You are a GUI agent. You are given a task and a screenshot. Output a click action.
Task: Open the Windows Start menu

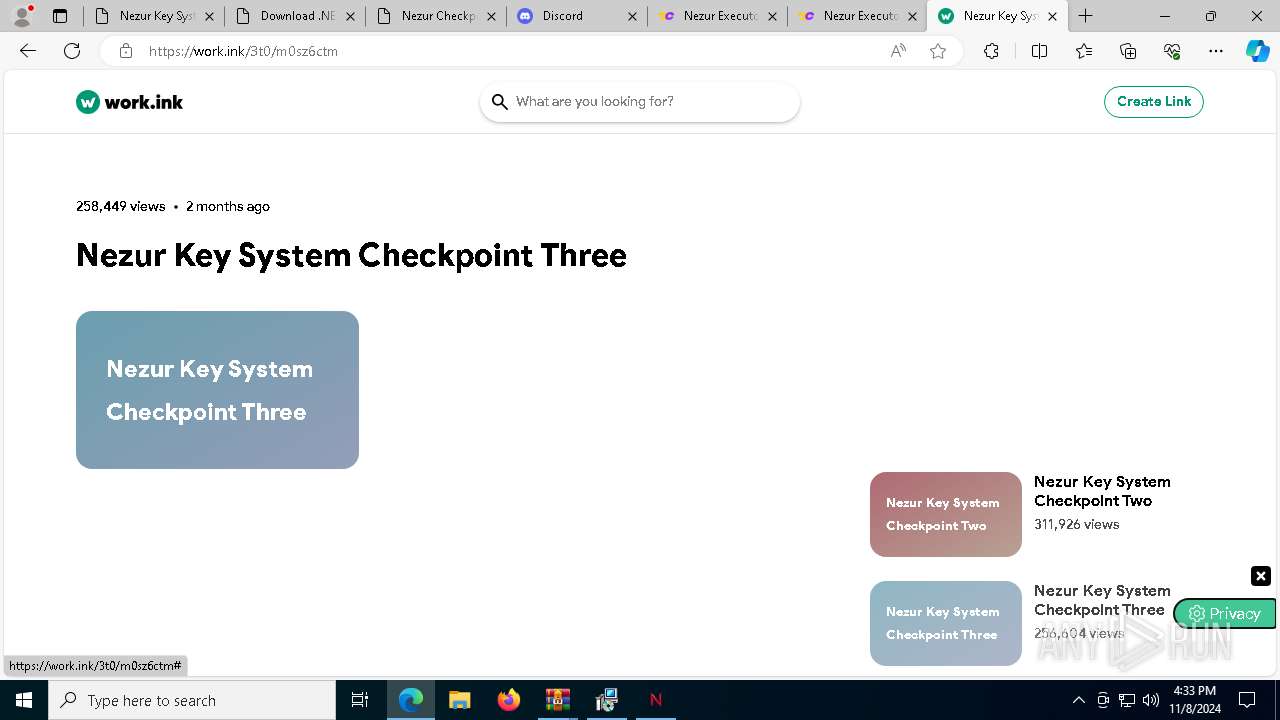coord(24,700)
